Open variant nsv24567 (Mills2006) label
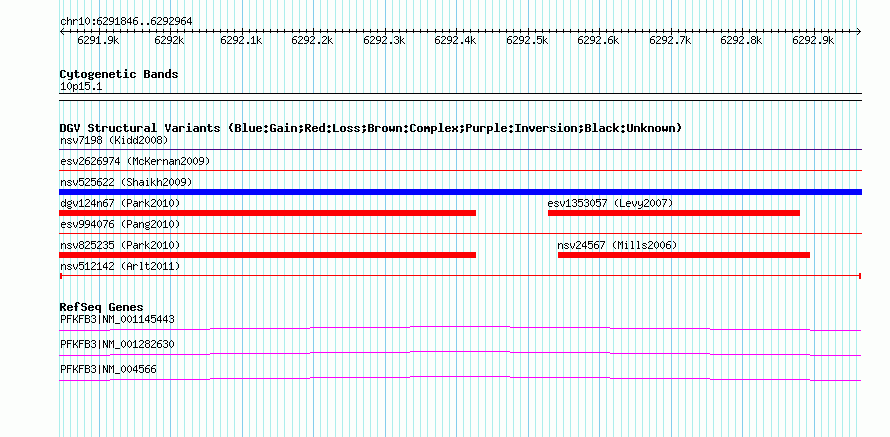Image resolution: width=890 pixels, height=437 pixels. click(618, 245)
